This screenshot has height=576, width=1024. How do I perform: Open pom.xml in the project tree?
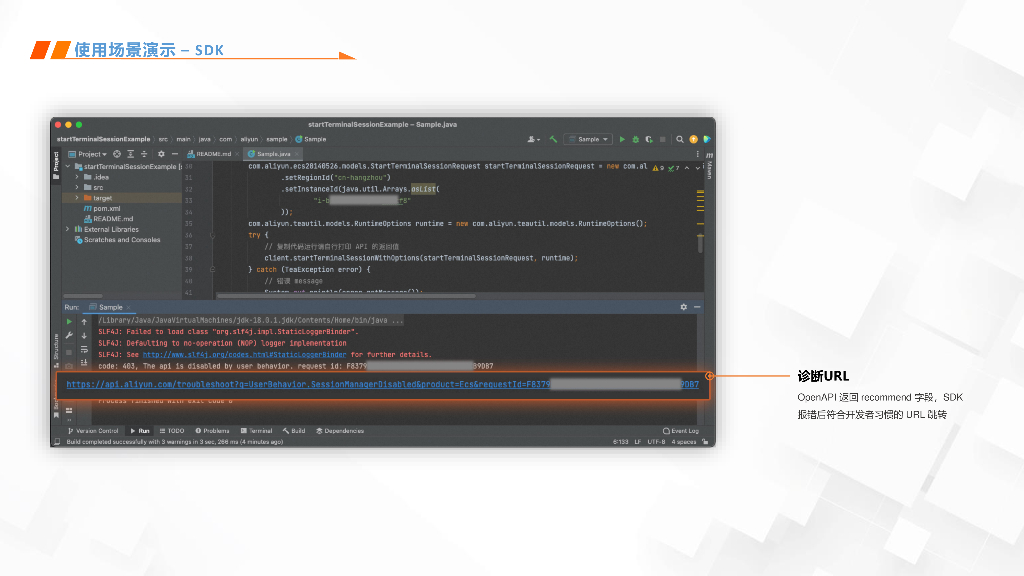tap(107, 208)
